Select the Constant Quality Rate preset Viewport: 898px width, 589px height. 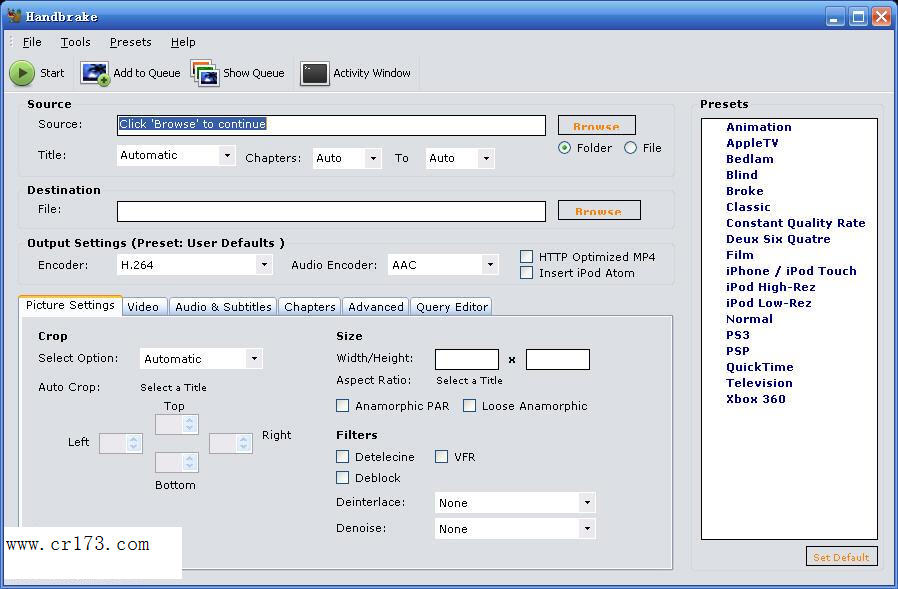point(795,223)
